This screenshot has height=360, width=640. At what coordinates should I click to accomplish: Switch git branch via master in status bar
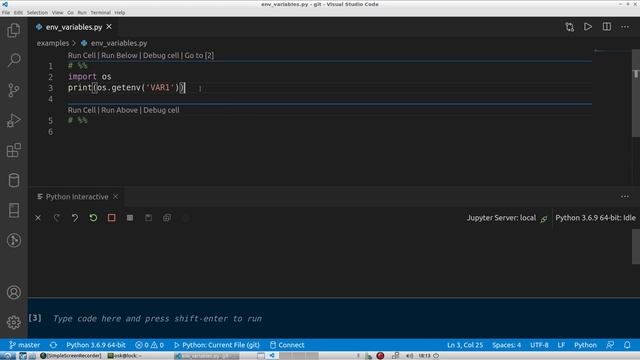tap(24, 345)
